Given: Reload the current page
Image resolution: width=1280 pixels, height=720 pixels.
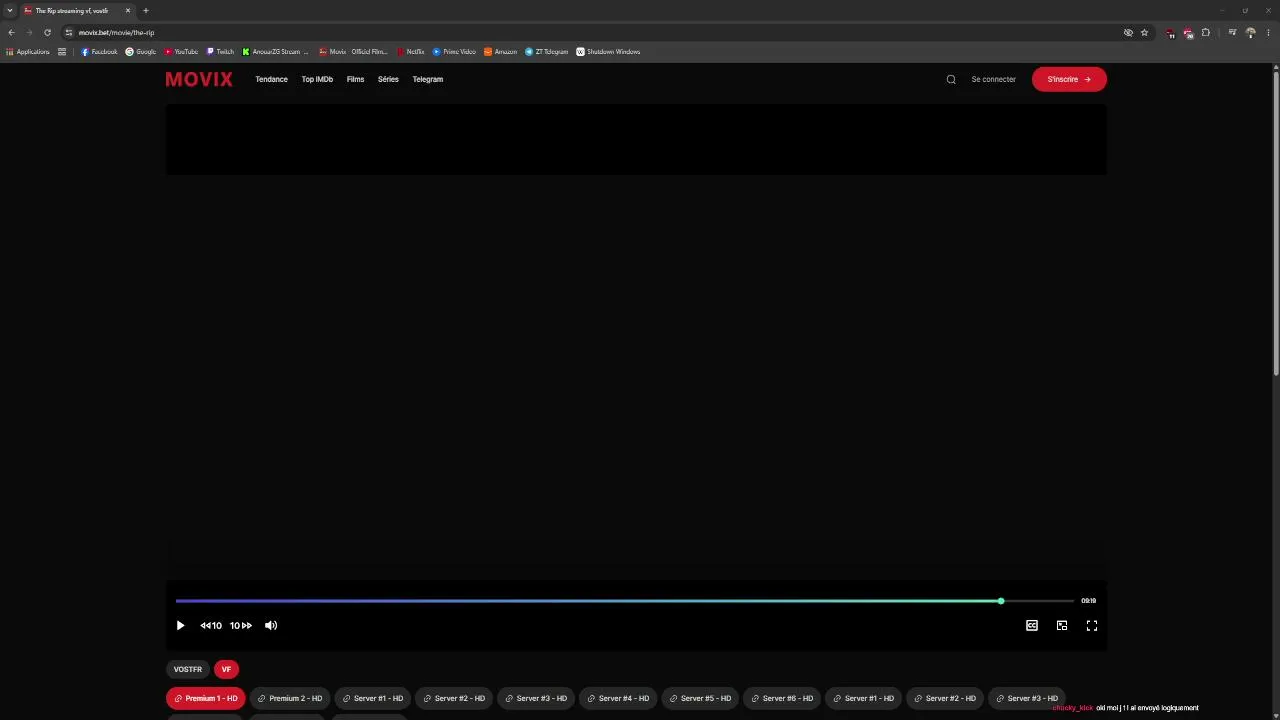Looking at the screenshot, I should click(x=47, y=32).
